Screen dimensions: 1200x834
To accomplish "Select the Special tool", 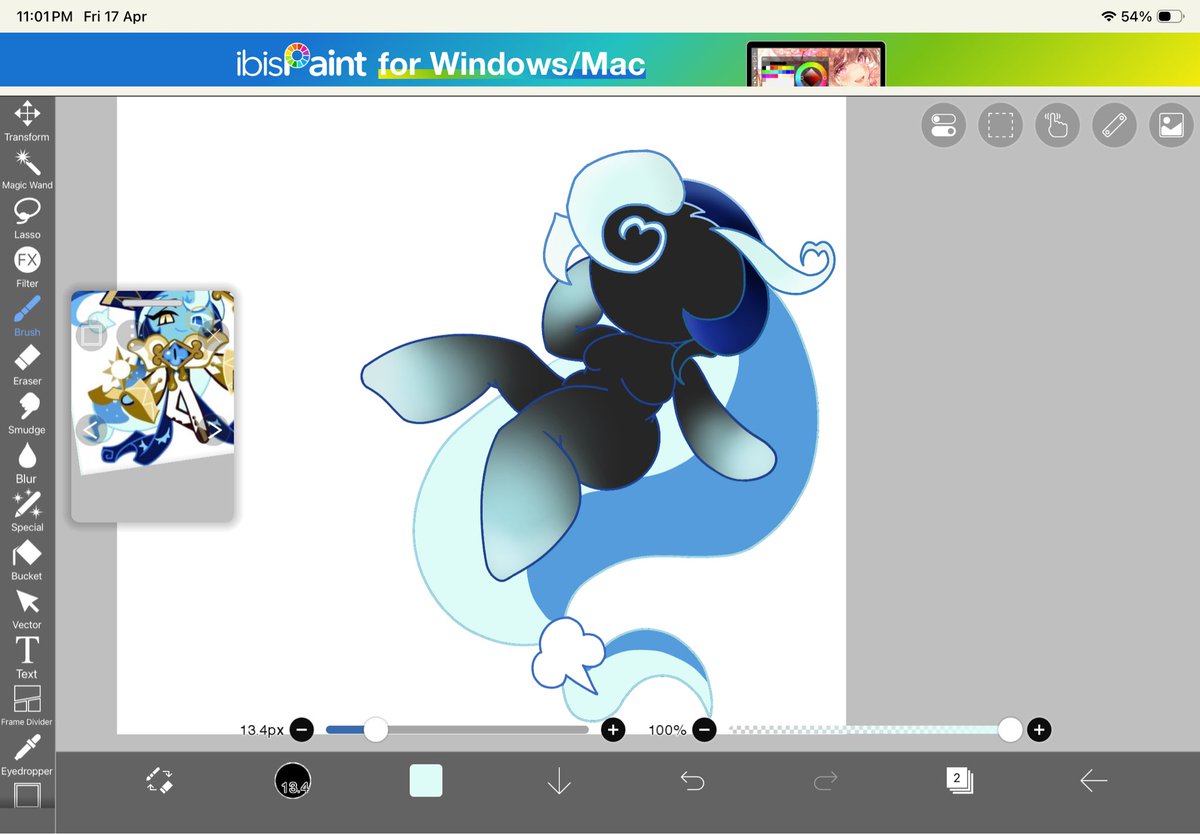I will pos(27,511).
